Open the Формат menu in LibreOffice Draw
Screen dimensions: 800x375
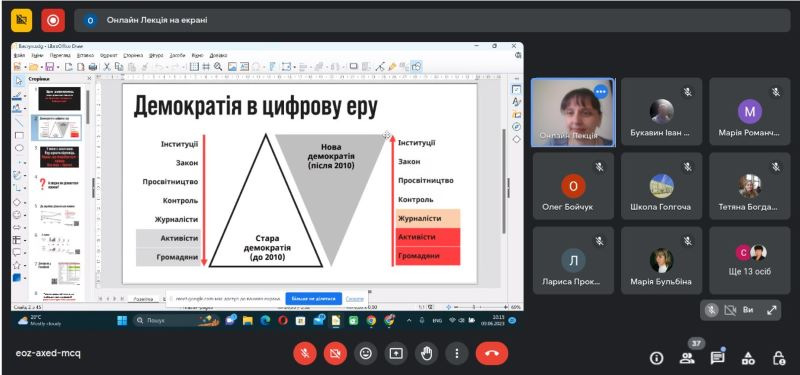click(108, 55)
